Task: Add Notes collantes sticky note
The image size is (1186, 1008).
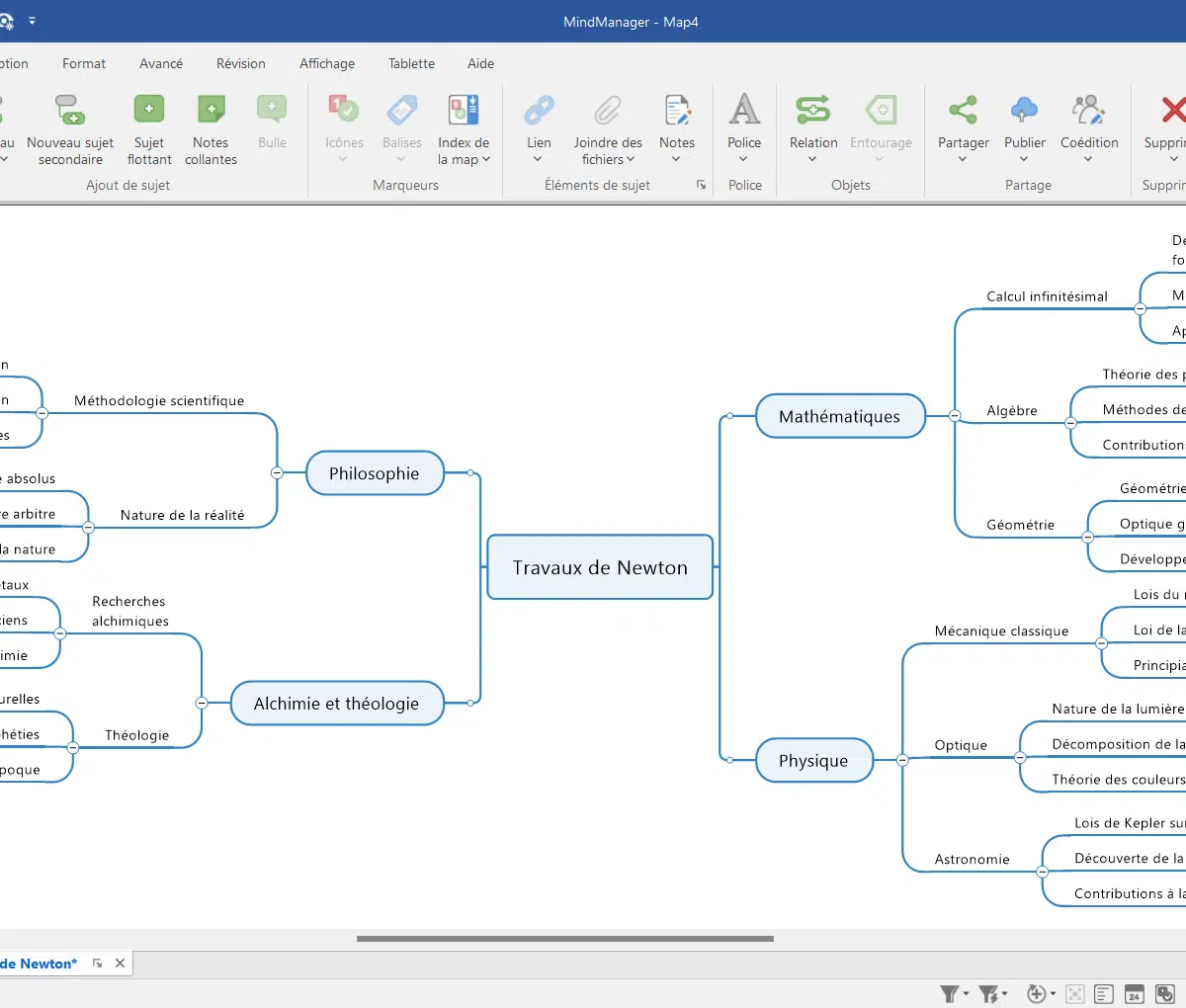Action: (x=211, y=110)
